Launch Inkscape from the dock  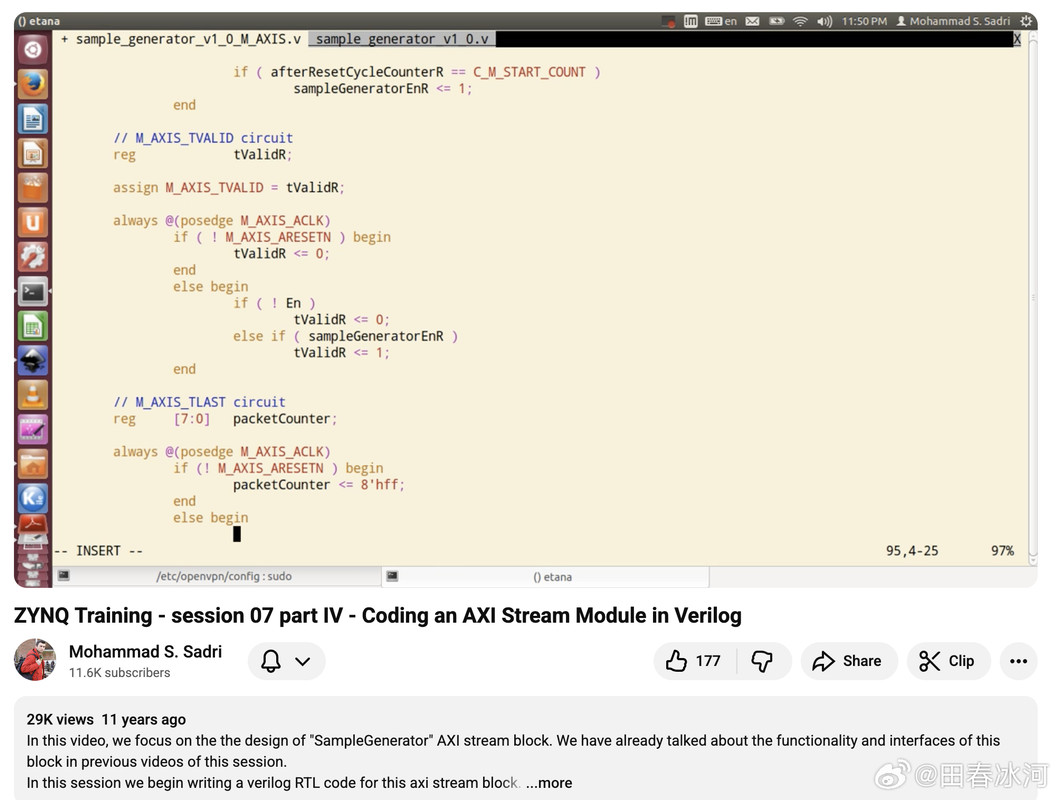coord(32,361)
